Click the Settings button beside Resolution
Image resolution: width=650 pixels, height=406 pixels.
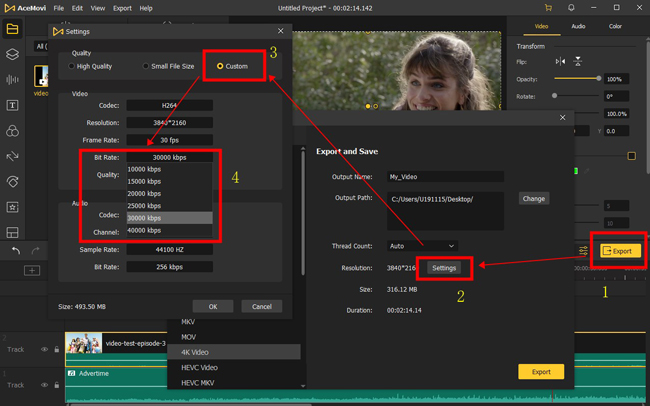click(444, 268)
